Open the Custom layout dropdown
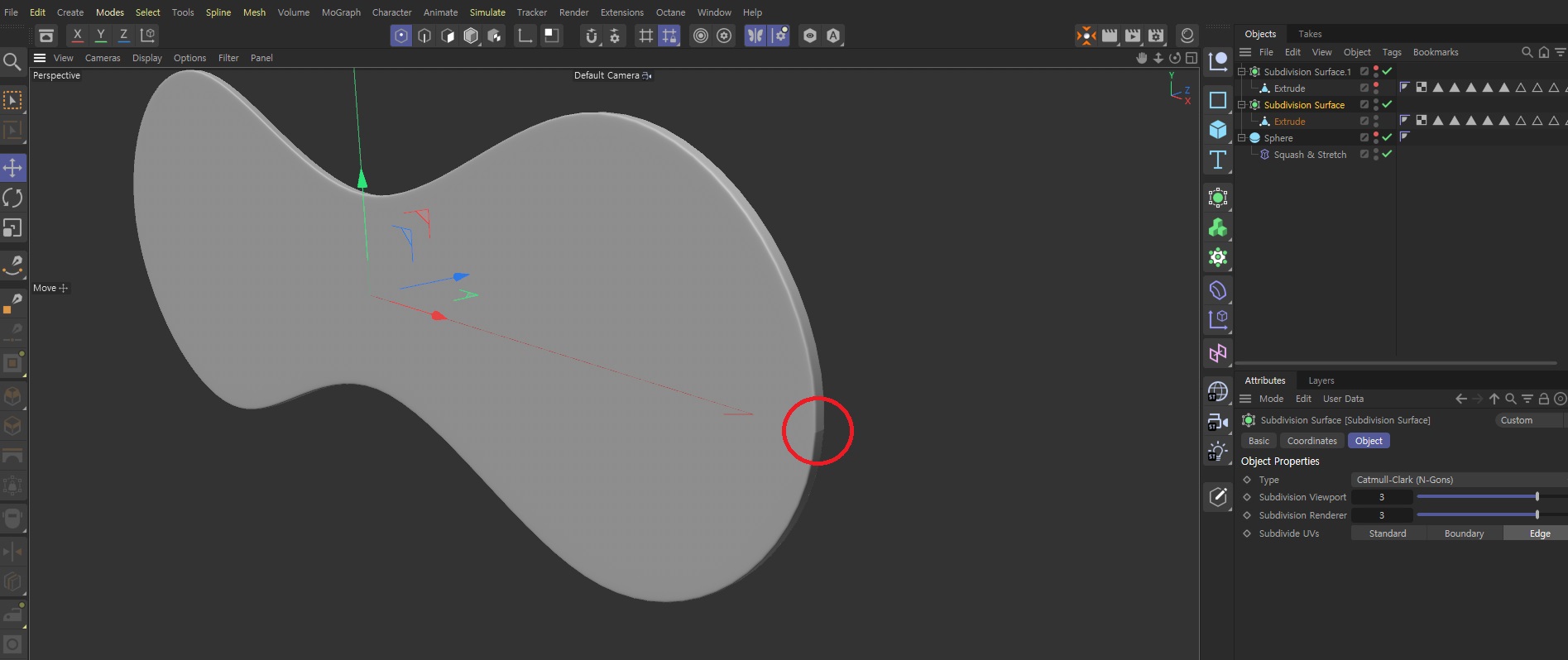Viewport: 1568px width, 660px height. click(x=1529, y=420)
